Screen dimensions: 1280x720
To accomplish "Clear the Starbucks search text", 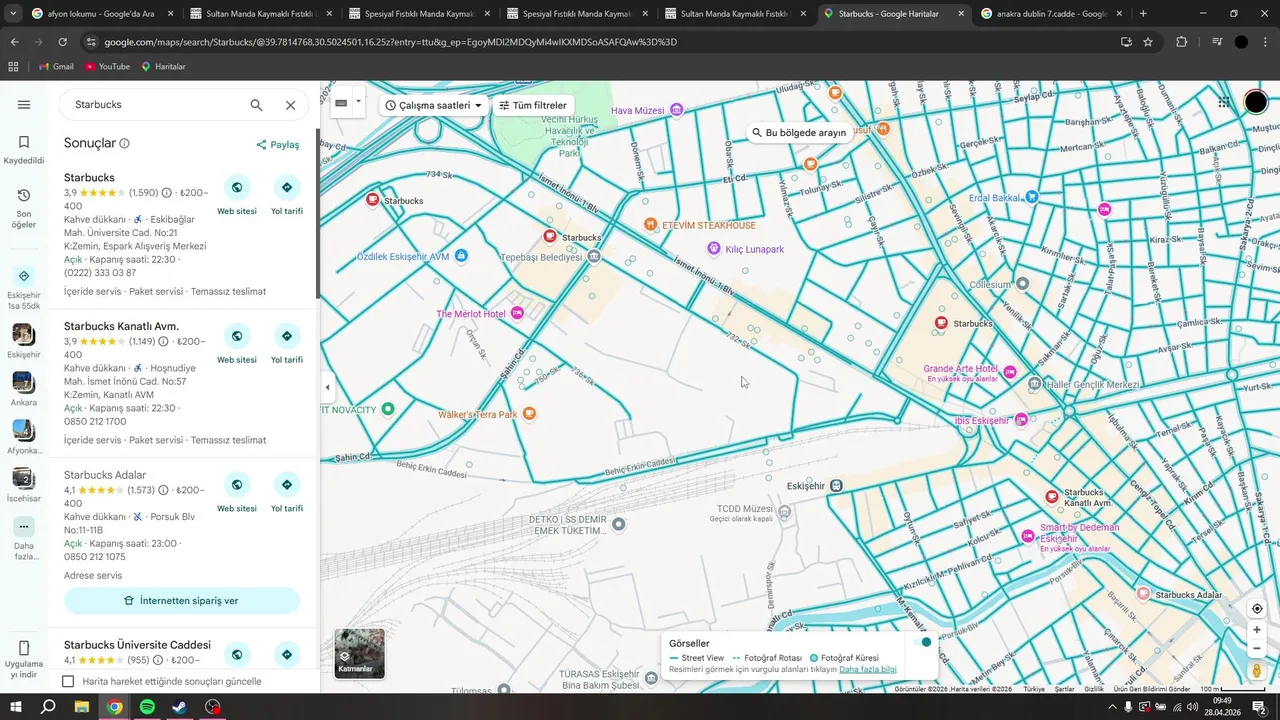I will pos(290,105).
